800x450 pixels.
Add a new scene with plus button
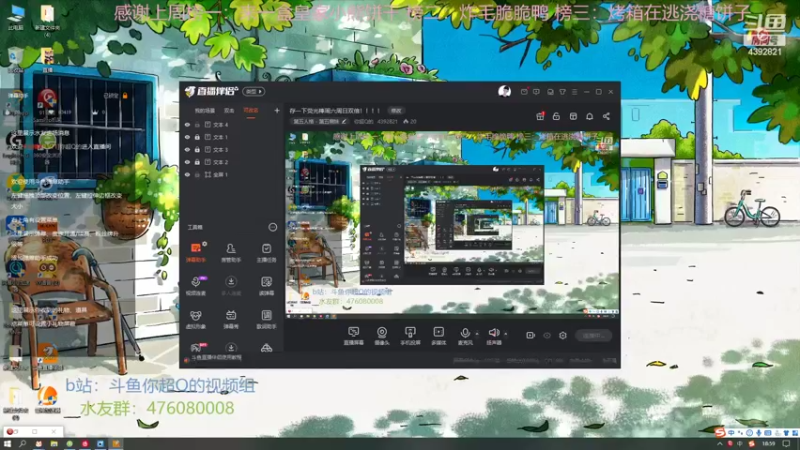pos(277,110)
